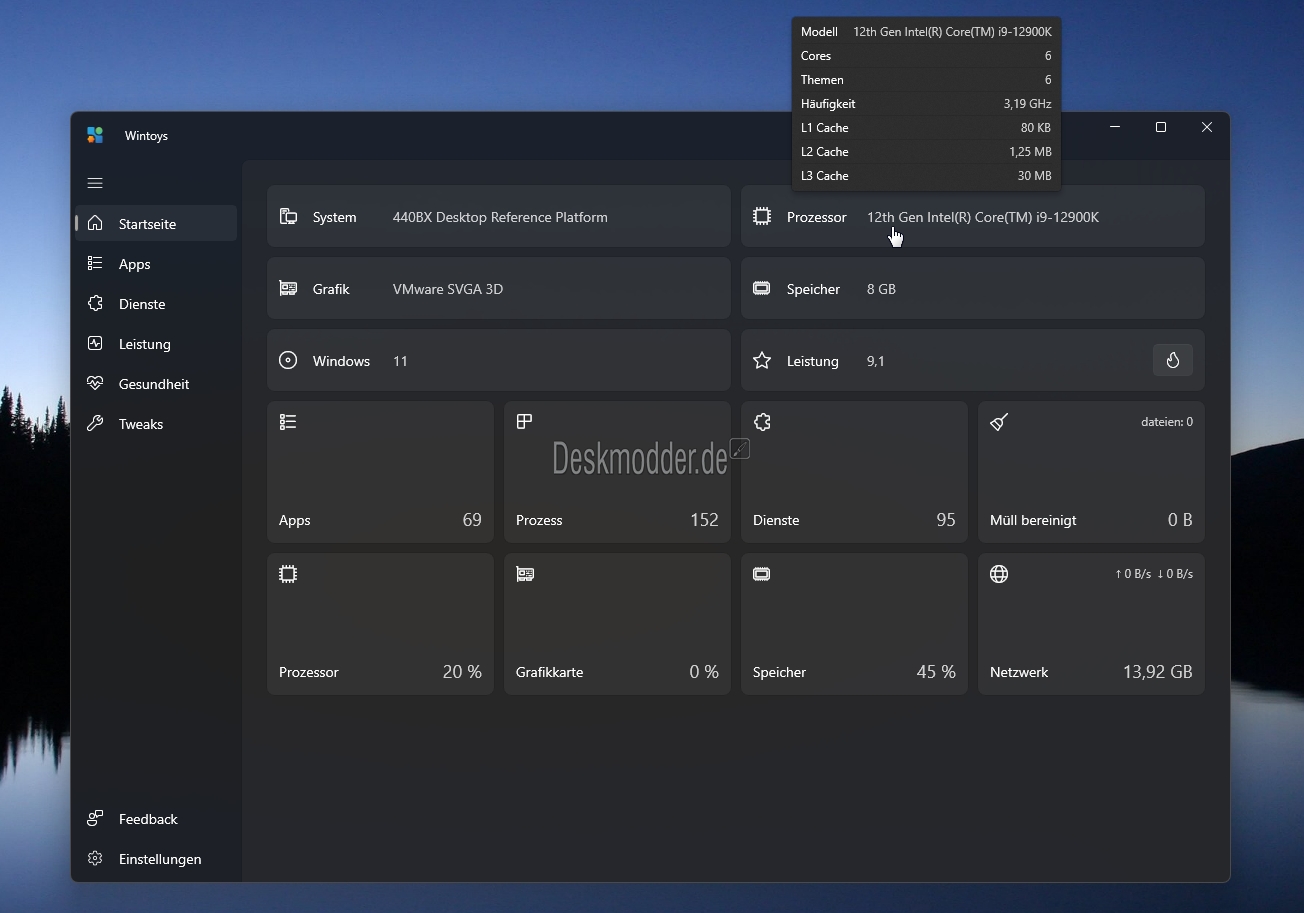Click the CPU chip icon in Prozessor info card
The width and height of the screenshot is (1304, 913).
coord(762,216)
